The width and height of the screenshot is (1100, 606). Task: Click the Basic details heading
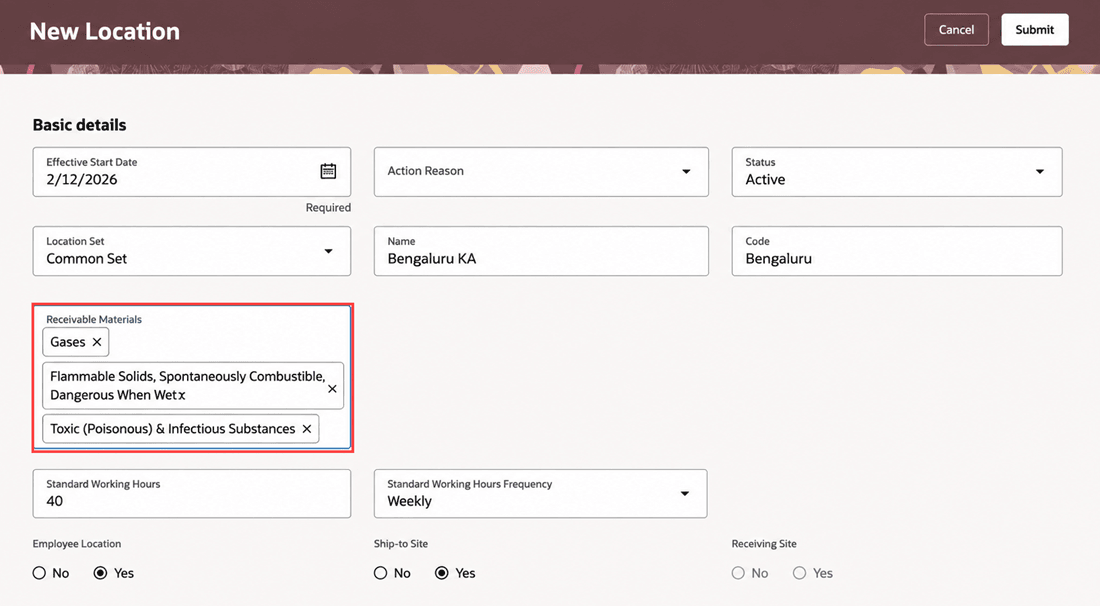click(x=79, y=125)
